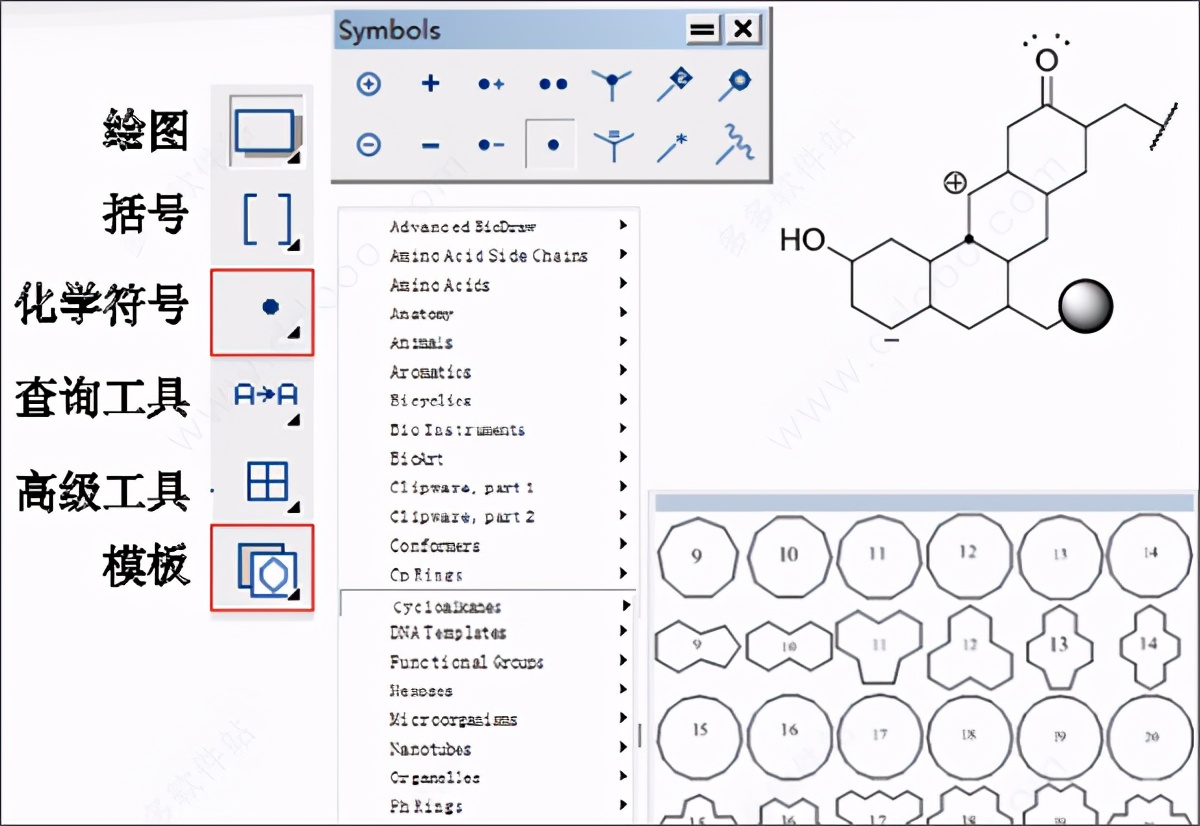Open the drawing elements rectangle tool
The width and height of the screenshot is (1200, 826).
pyautogui.click(x=265, y=131)
